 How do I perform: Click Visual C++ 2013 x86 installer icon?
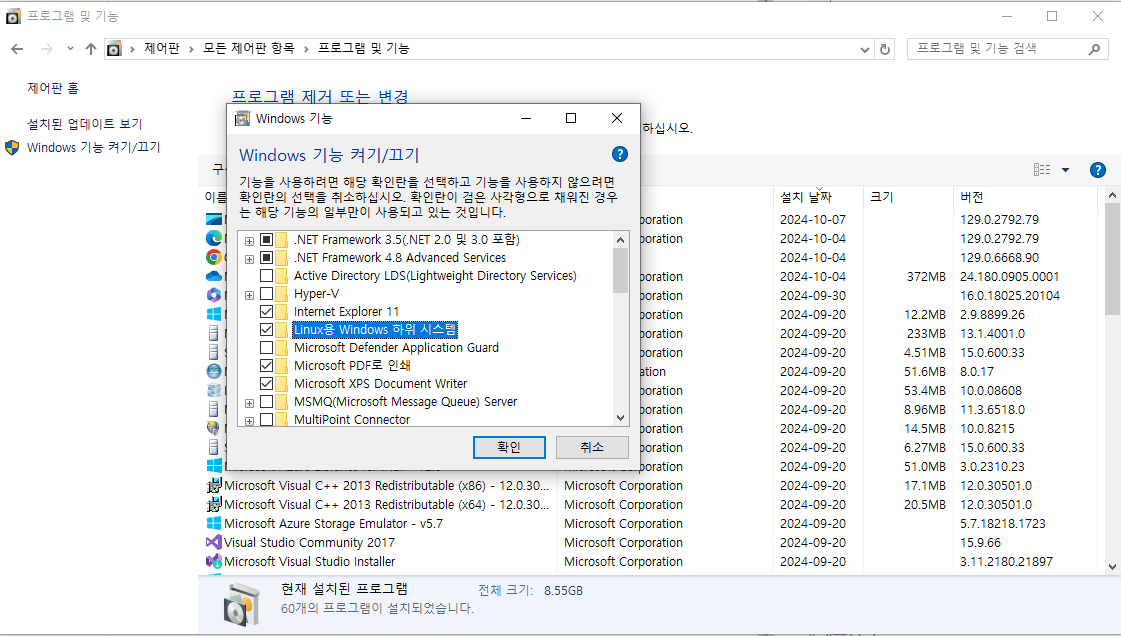213,485
